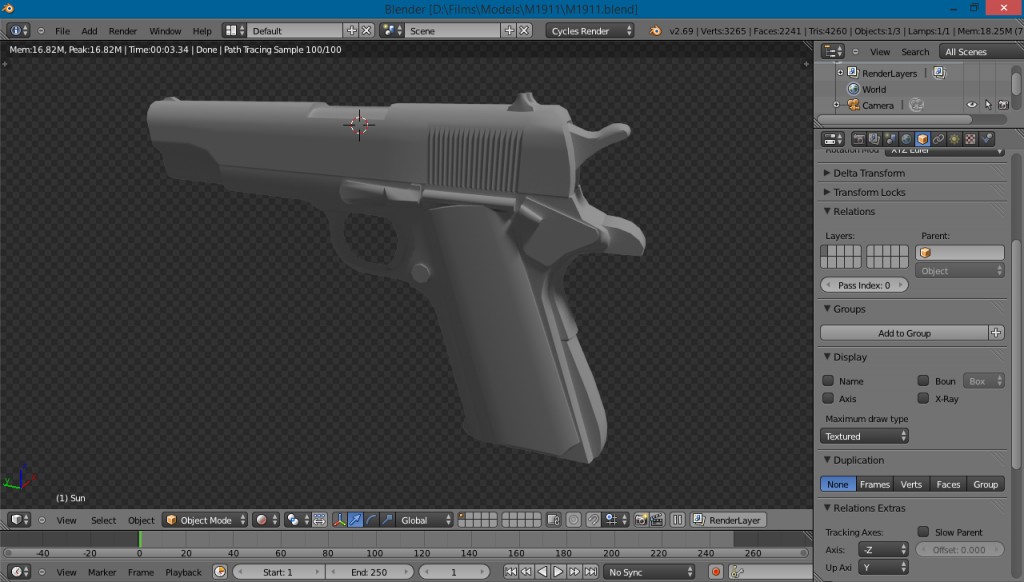The height and width of the screenshot is (582, 1024).
Task: Open the Maximum draw type Textured dropdown
Action: tap(864, 435)
